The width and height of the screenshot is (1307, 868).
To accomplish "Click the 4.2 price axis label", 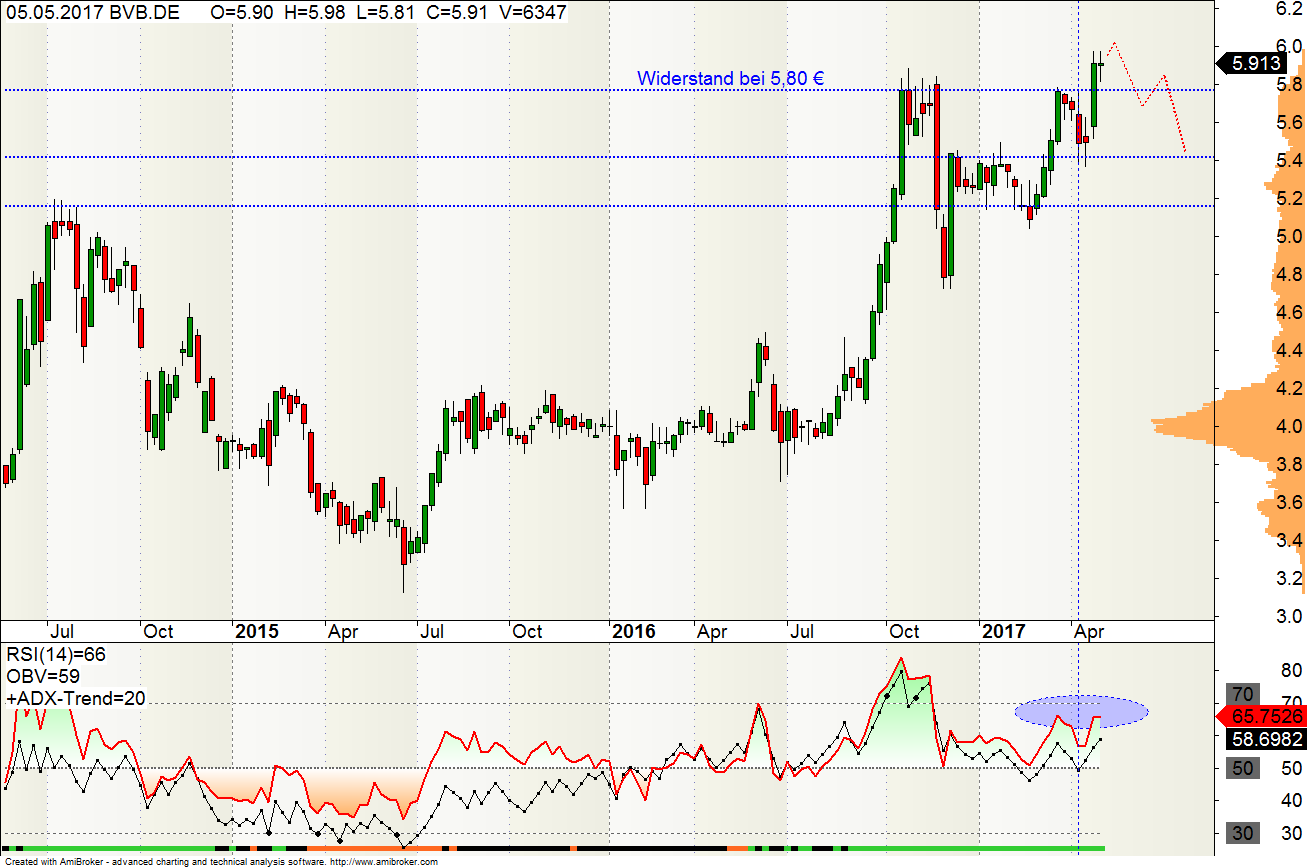I will click(1289, 388).
